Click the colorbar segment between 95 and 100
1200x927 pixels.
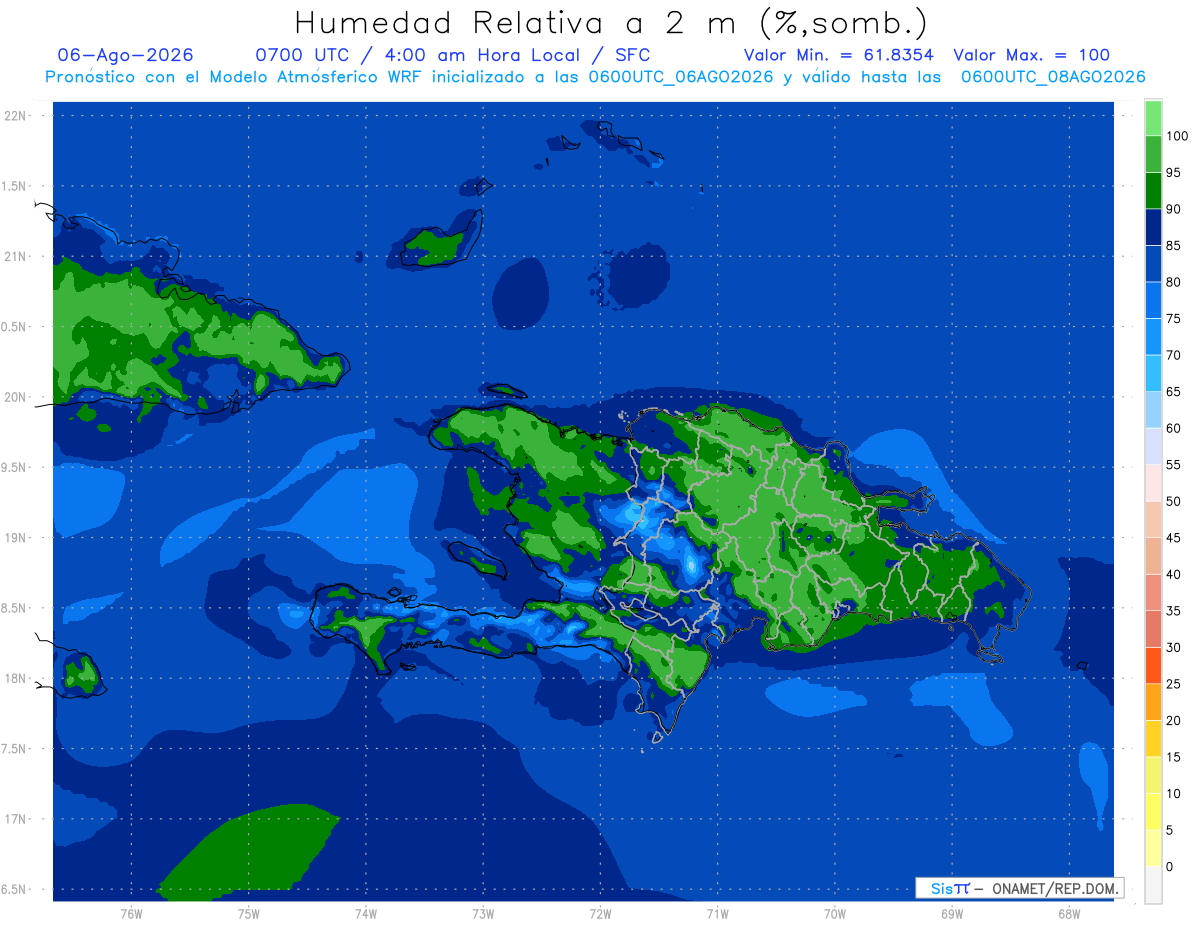1153,154
